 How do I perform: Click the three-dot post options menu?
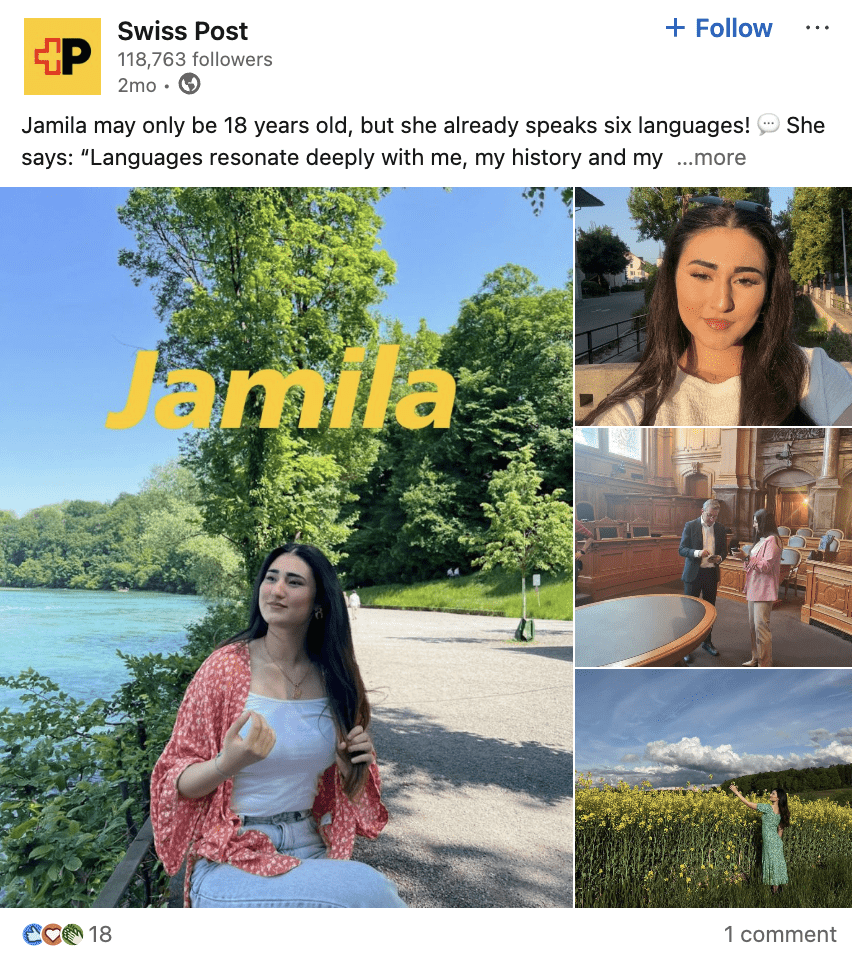(x=817, y=28)
